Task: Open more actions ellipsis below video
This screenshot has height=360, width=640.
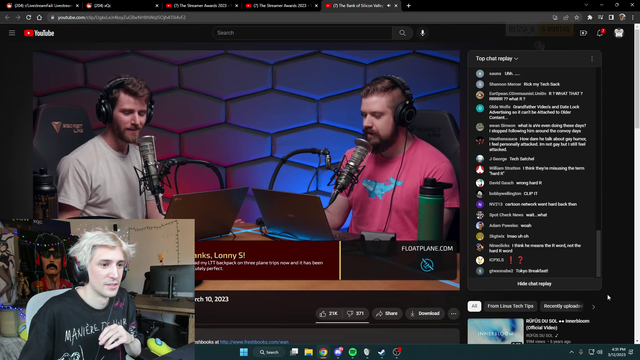Action: click(x=453, y=313)
